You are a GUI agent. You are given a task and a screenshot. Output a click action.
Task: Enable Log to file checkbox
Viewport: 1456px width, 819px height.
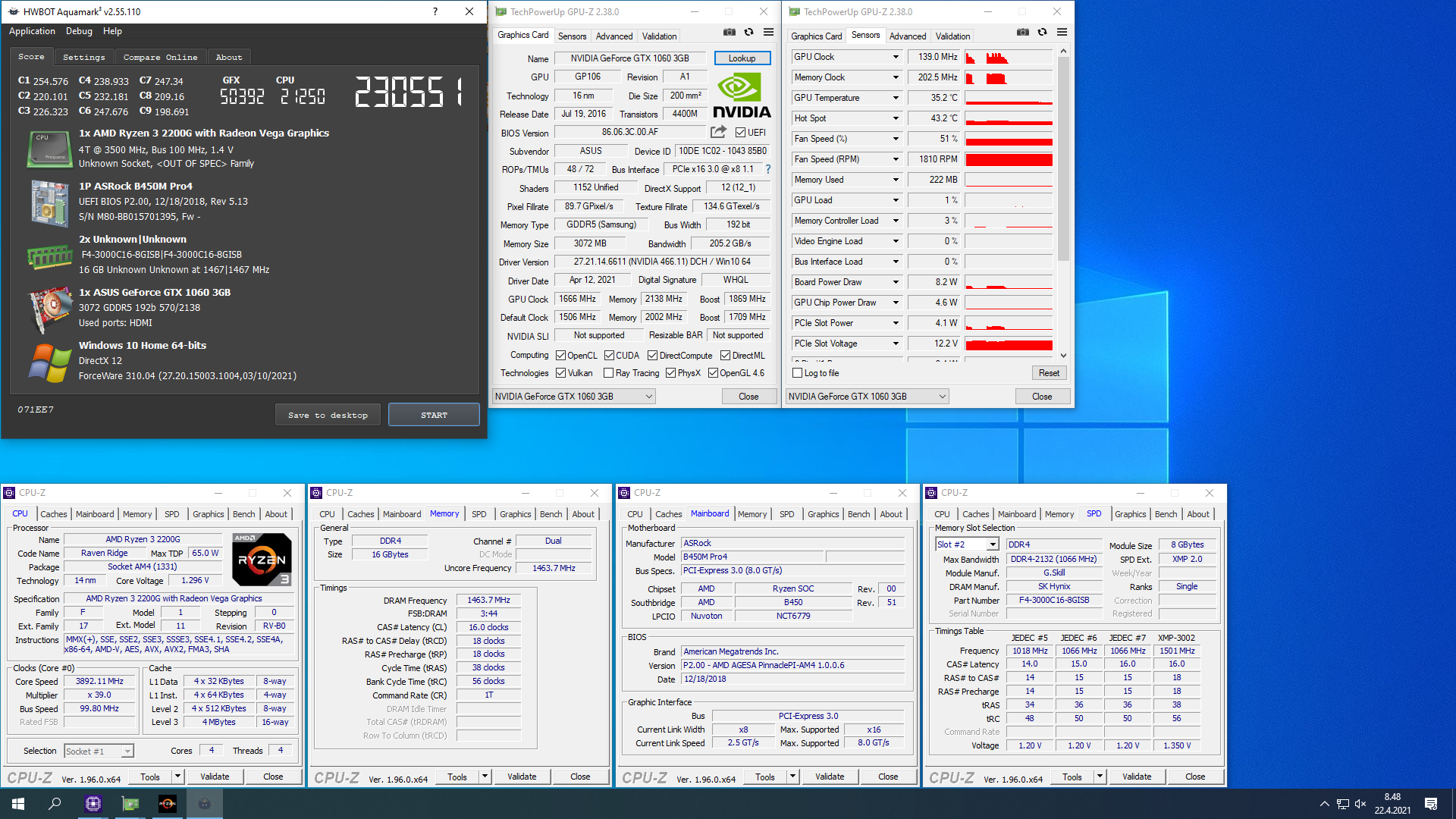(797, 373)
